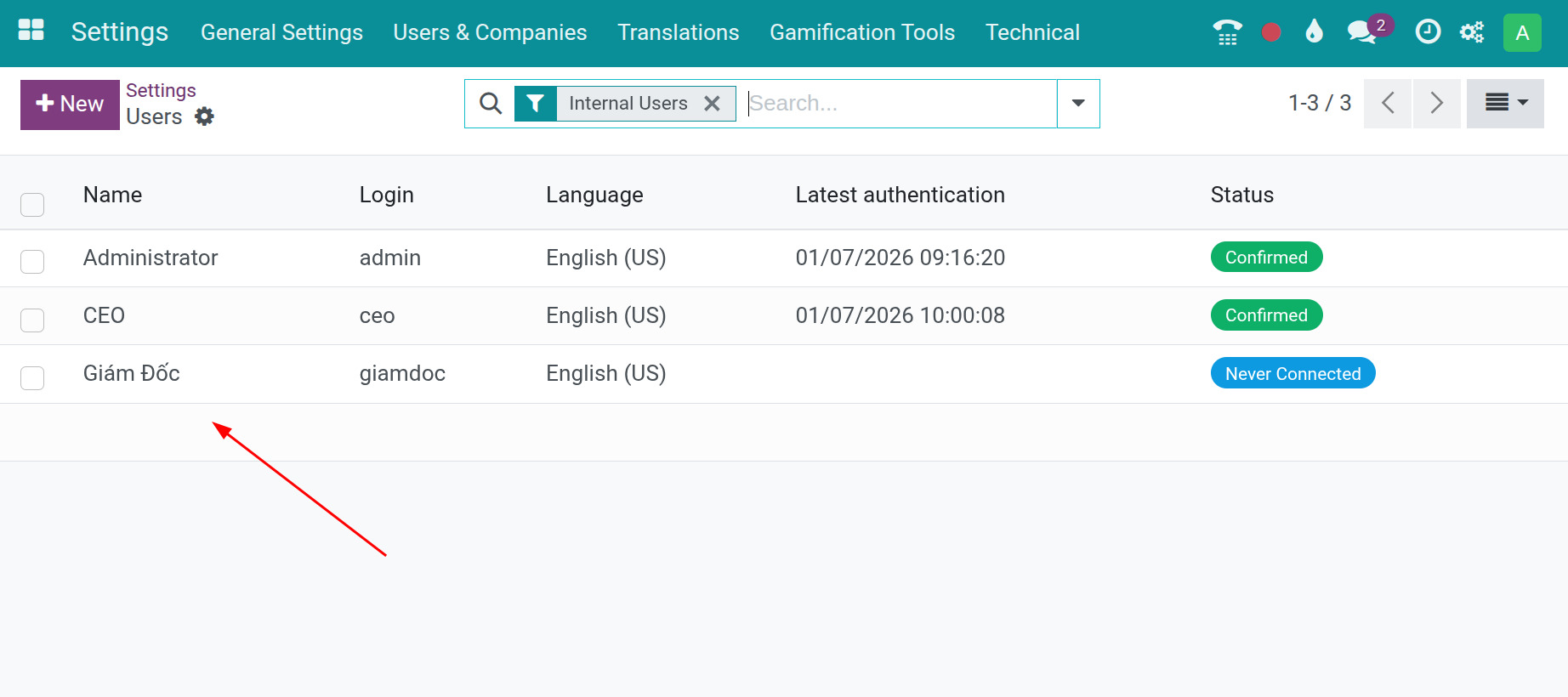Open the conversations messages icon

[x=1362, y=32]
